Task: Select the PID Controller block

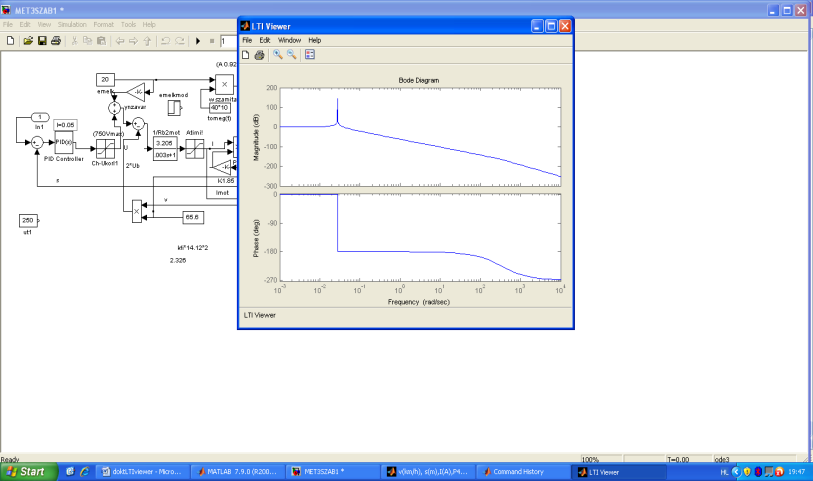Action: [64, 142]
